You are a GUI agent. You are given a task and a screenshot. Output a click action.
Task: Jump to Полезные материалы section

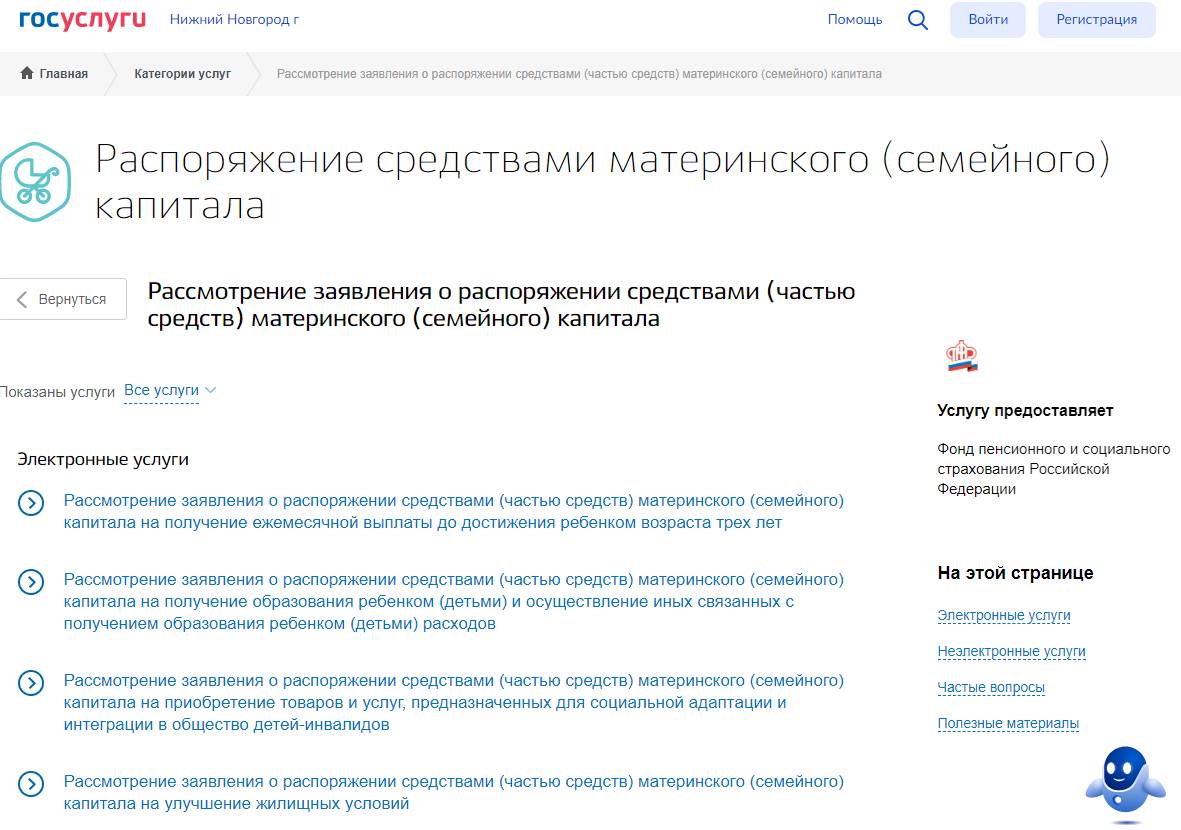tap(1009, 724)
